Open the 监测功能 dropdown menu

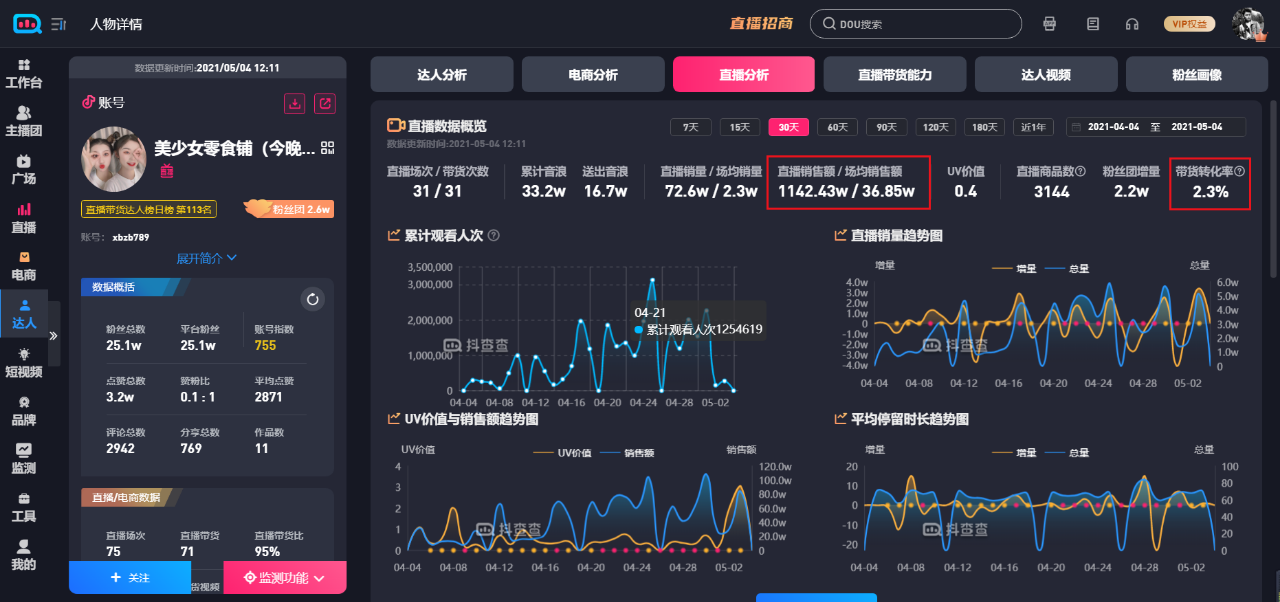click(x=284, y=577)
